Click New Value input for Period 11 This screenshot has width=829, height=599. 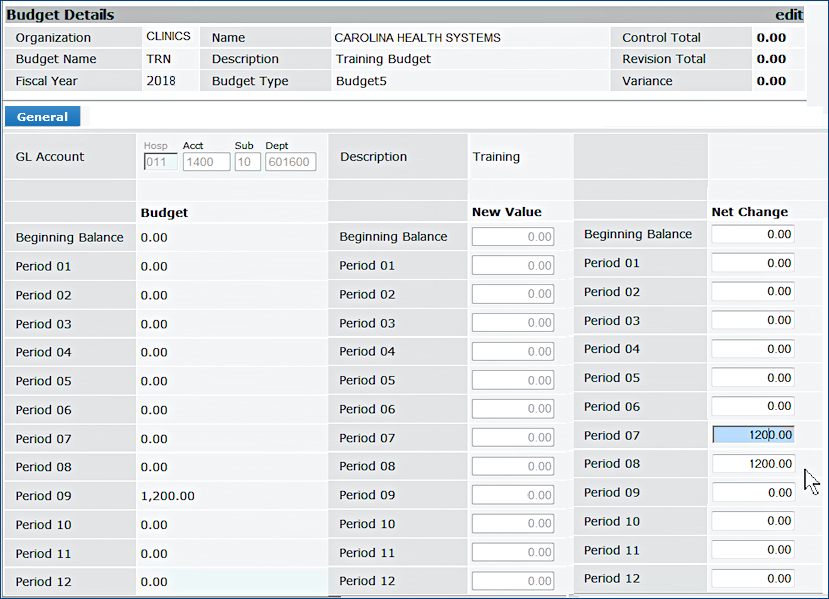tap(513, 553)
